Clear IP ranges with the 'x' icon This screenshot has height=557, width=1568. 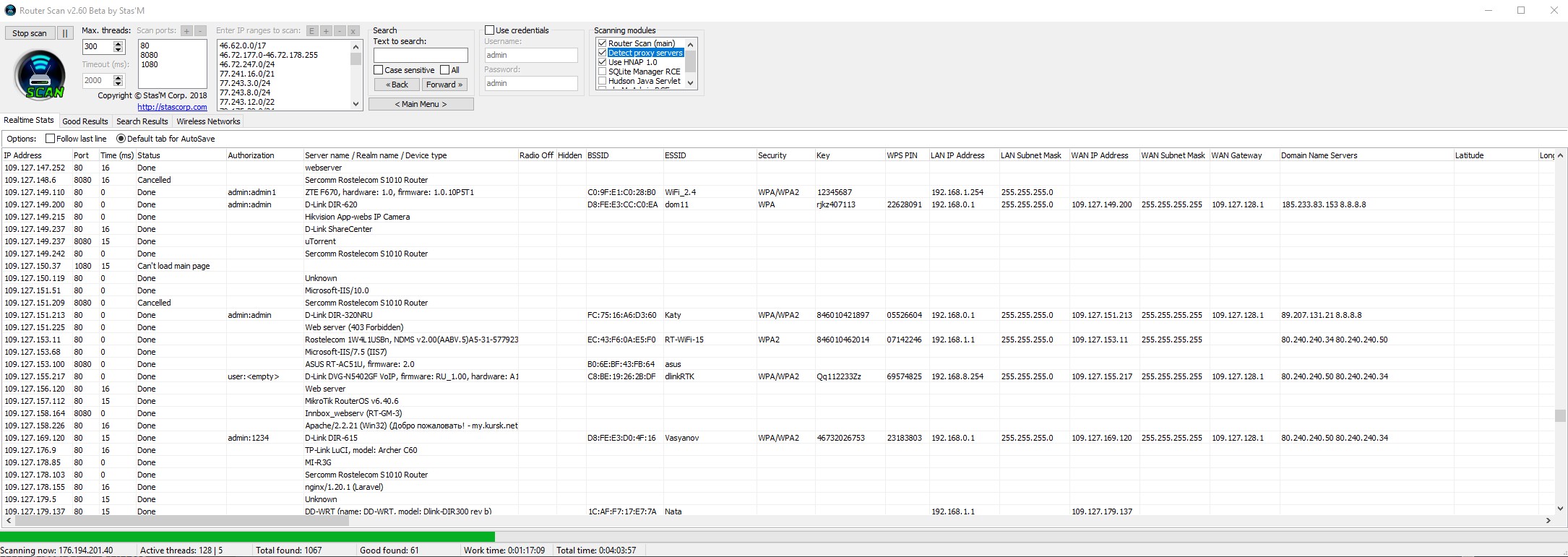353,31
